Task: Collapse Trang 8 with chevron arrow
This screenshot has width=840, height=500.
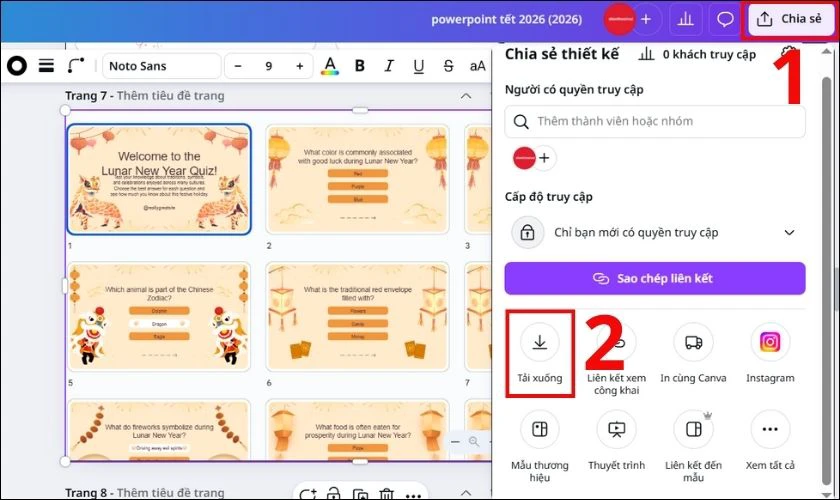Action: coord(466,492)
